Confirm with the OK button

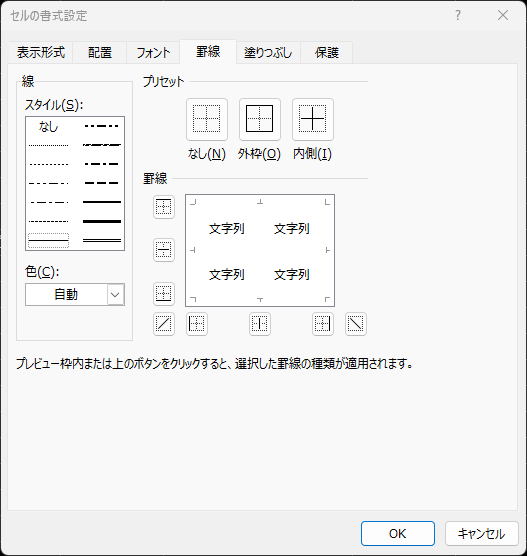click(x=398, y=533)
